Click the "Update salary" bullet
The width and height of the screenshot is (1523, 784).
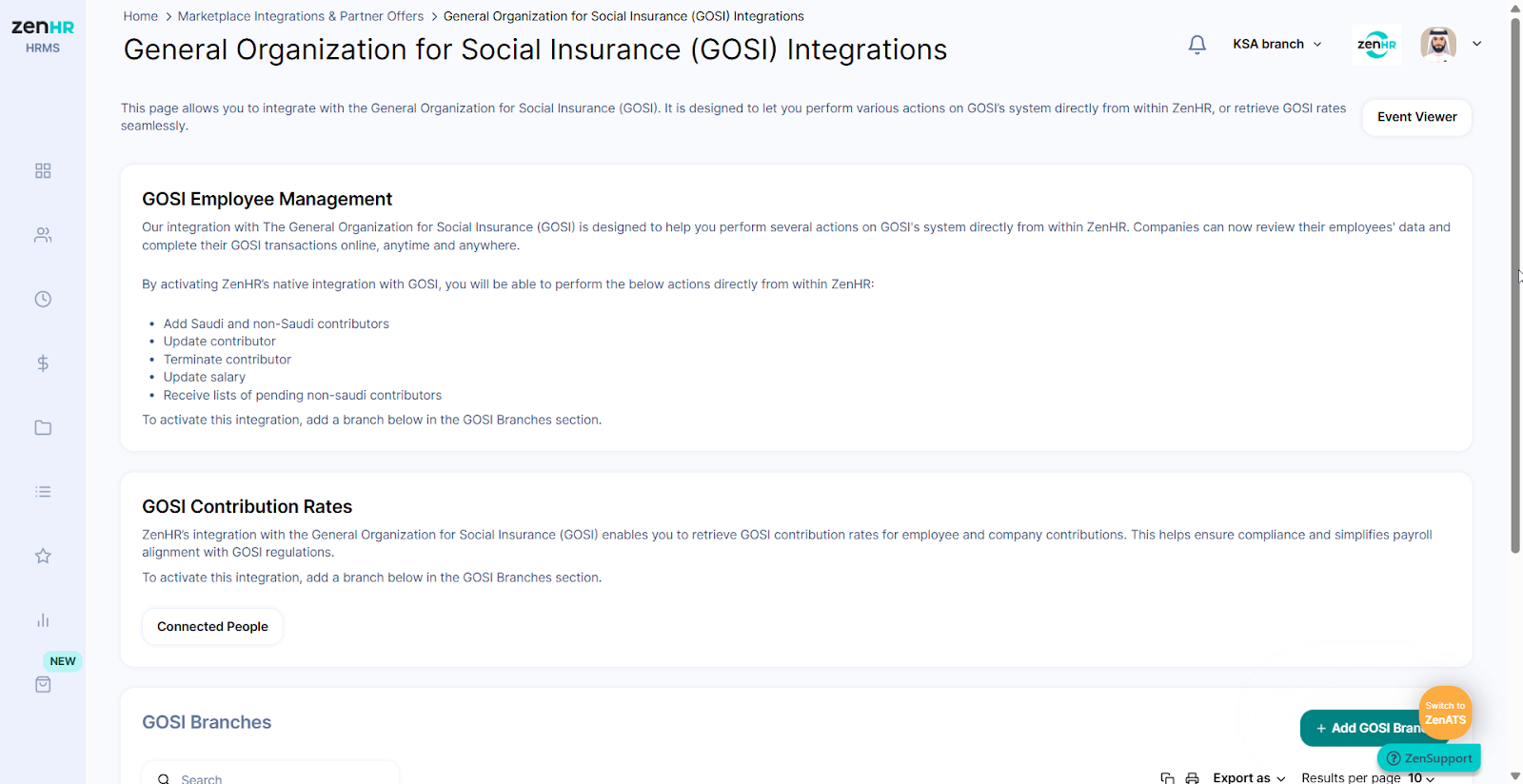[x=204, y=377]
